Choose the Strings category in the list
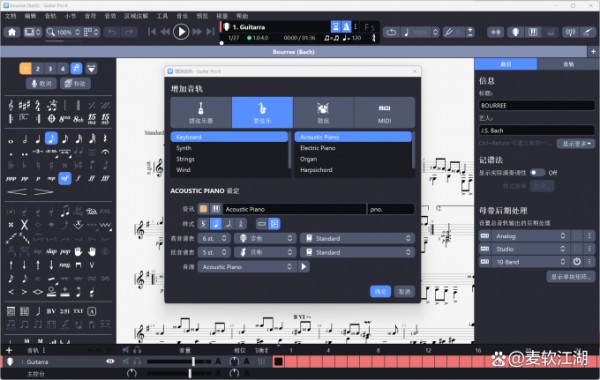The image size is (600, 380). tap(185, 159)
